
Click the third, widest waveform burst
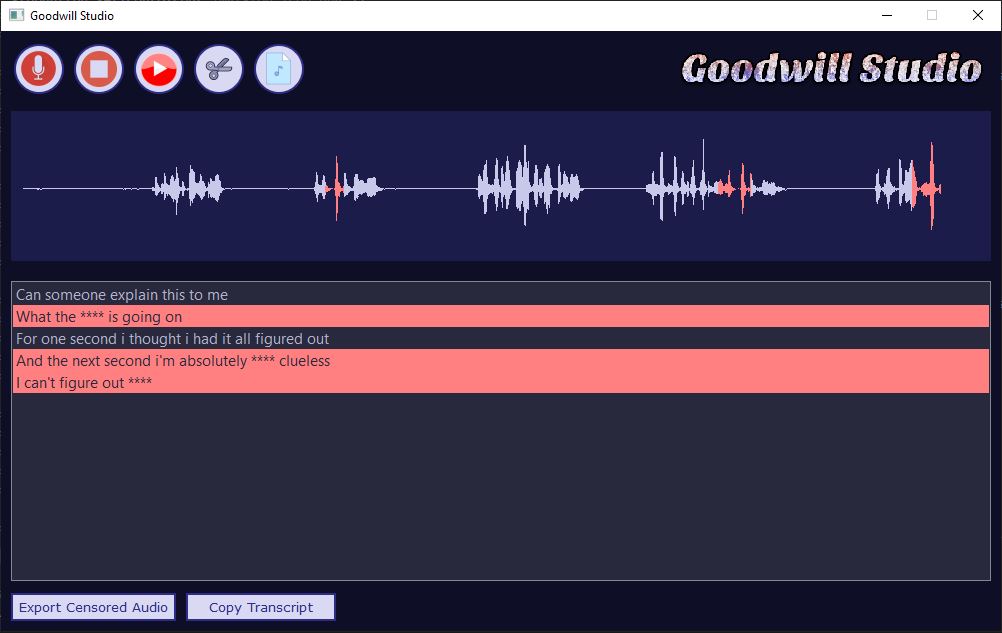[x=529, y=187]
